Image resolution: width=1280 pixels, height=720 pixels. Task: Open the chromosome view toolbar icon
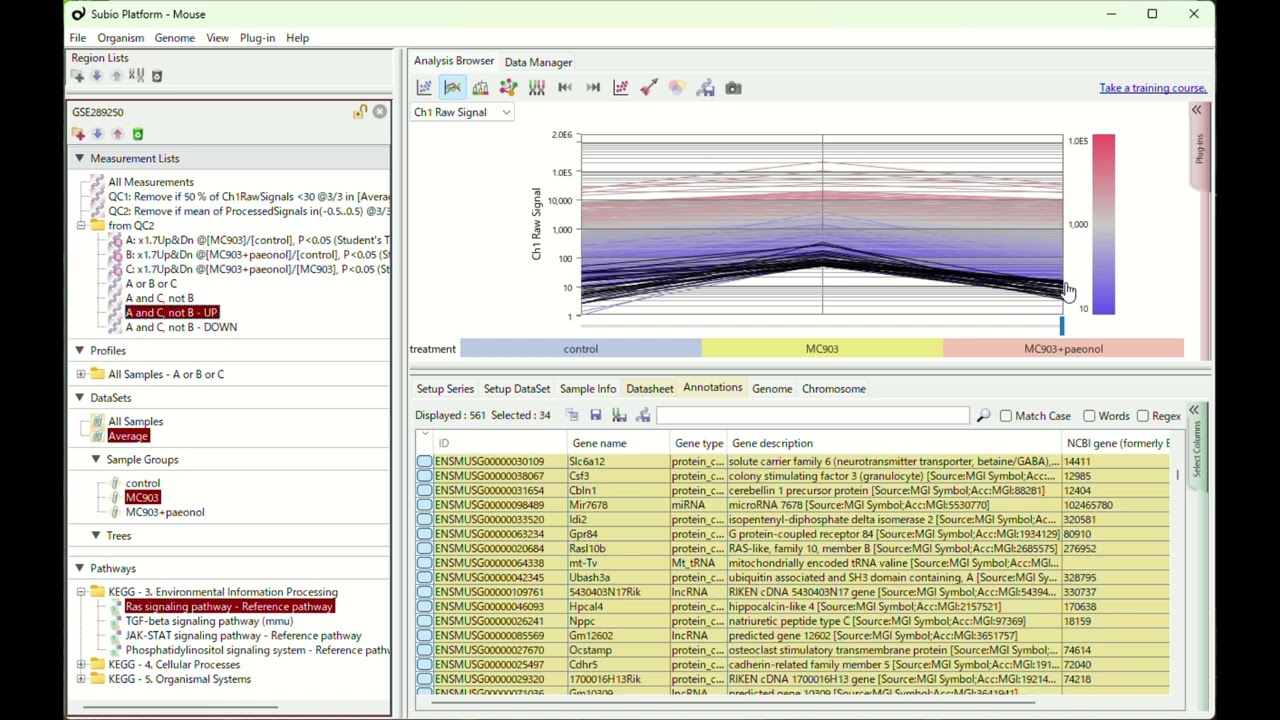tap(537, 88)
